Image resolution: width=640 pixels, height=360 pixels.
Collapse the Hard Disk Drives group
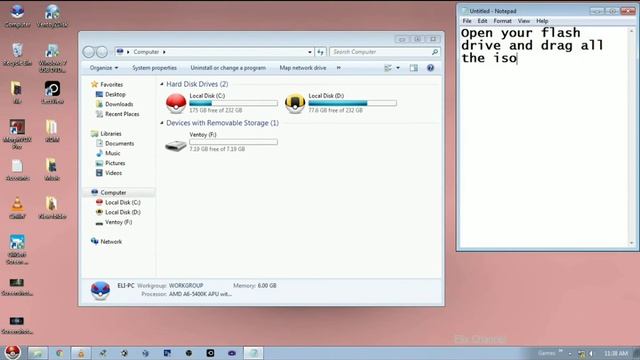tap(162, 84)
